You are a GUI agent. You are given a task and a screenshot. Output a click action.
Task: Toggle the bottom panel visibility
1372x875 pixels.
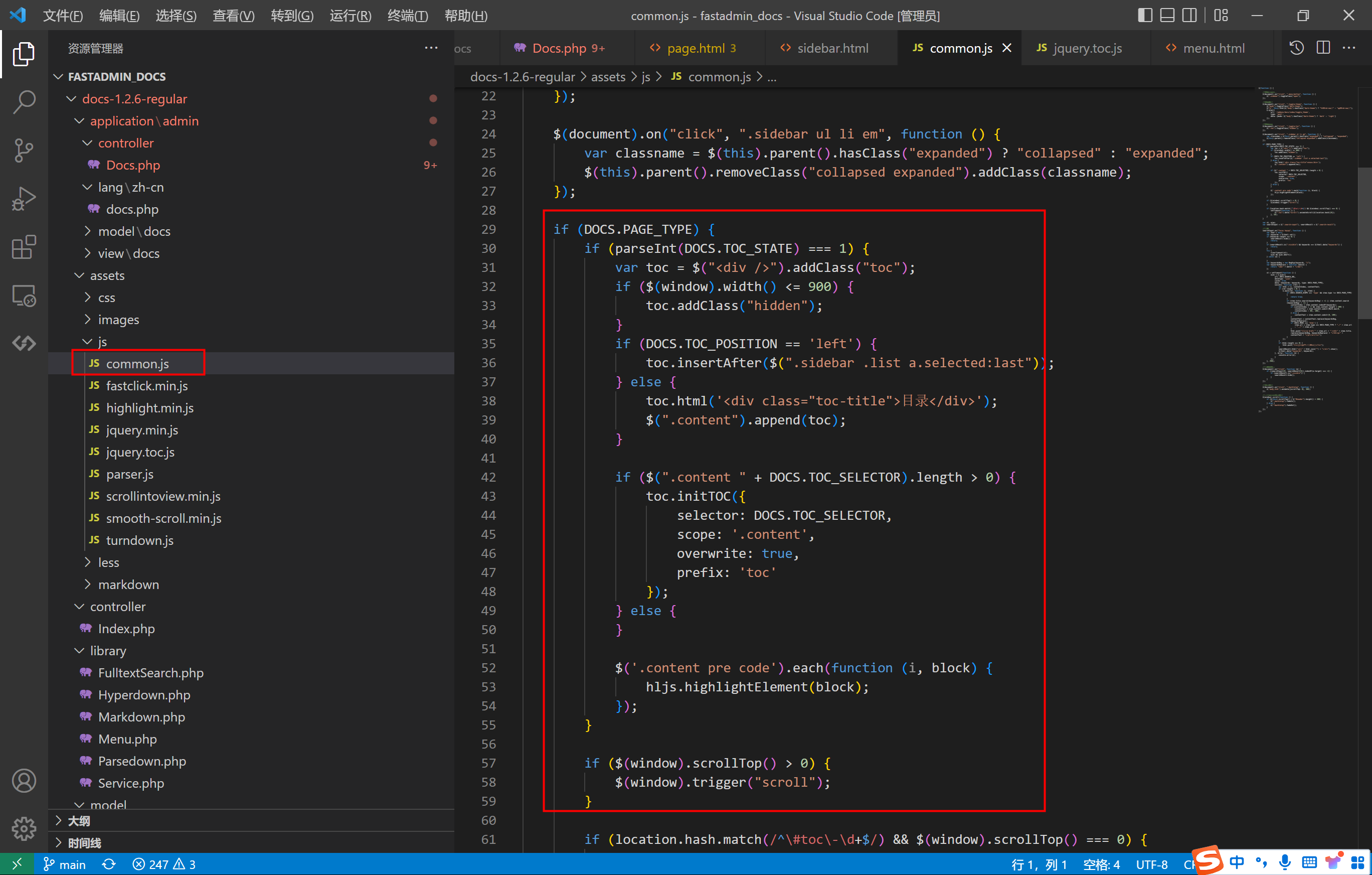point(1167,16)
